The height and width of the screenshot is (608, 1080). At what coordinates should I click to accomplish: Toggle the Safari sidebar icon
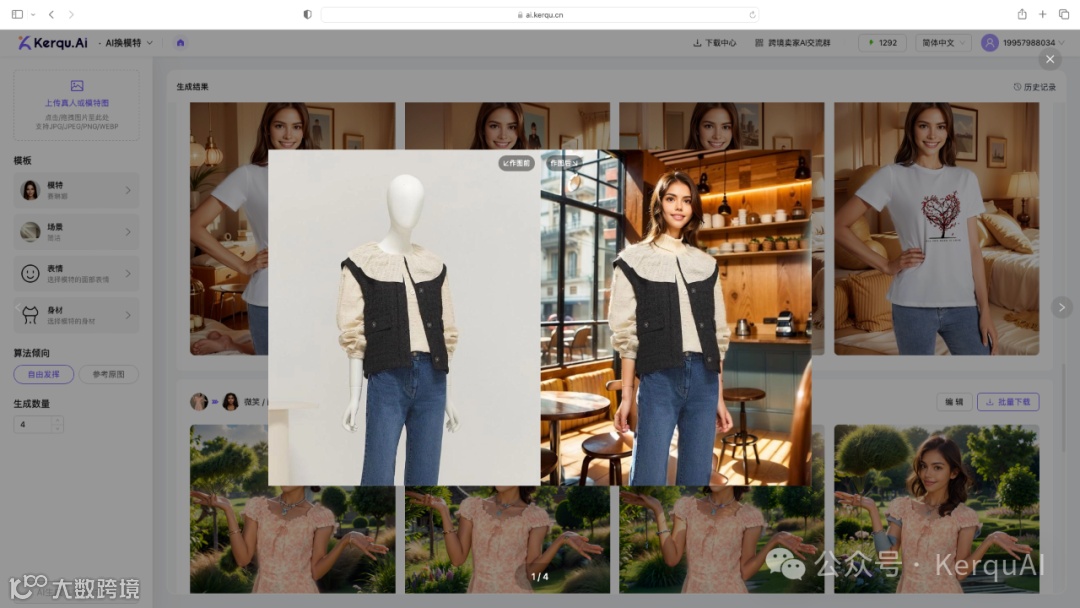tap(17, 14)
